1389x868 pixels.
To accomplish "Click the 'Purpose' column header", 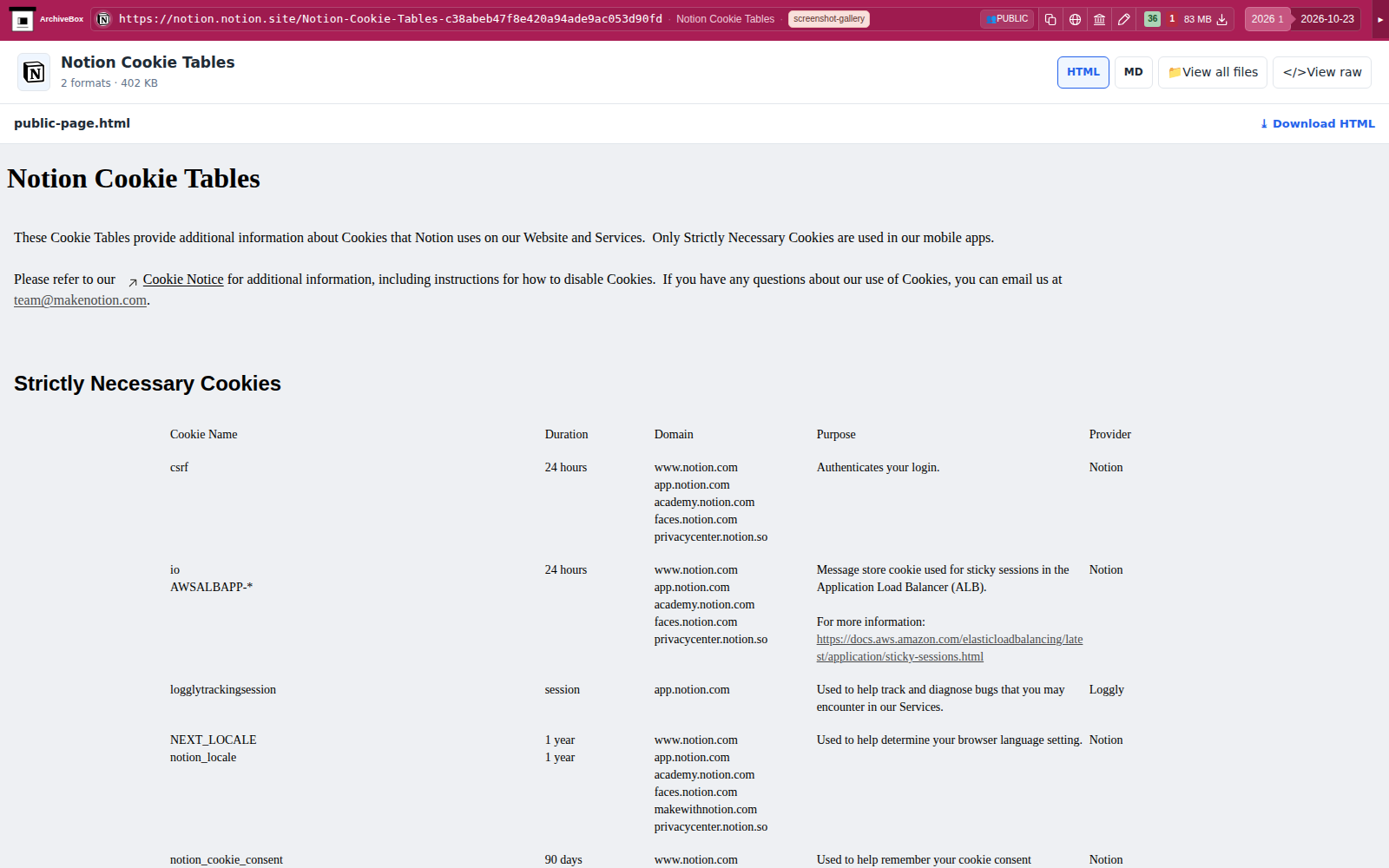I will pyautogui.click(x=836, y=434).
